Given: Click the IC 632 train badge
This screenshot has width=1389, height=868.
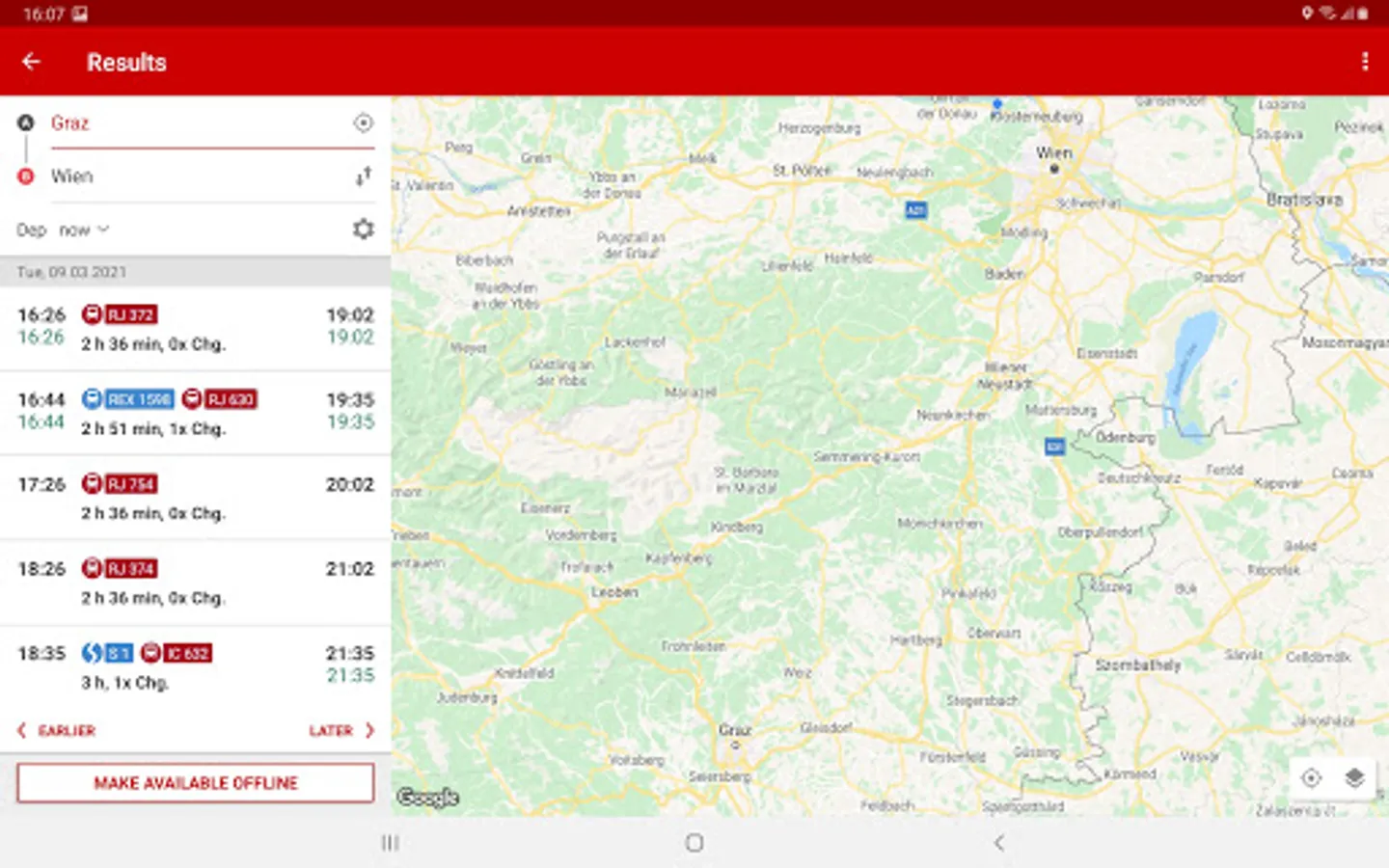Looking at the screenshot, I should coord(187,653).
